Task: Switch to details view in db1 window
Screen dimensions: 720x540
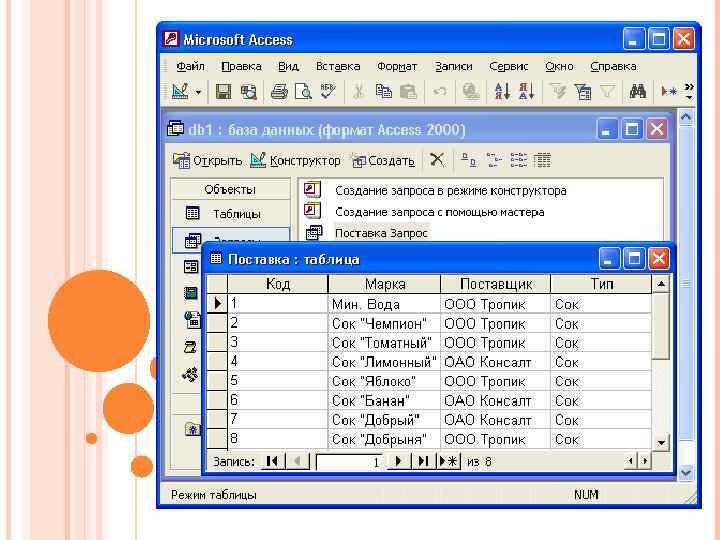Action: (x=542, y=160)
